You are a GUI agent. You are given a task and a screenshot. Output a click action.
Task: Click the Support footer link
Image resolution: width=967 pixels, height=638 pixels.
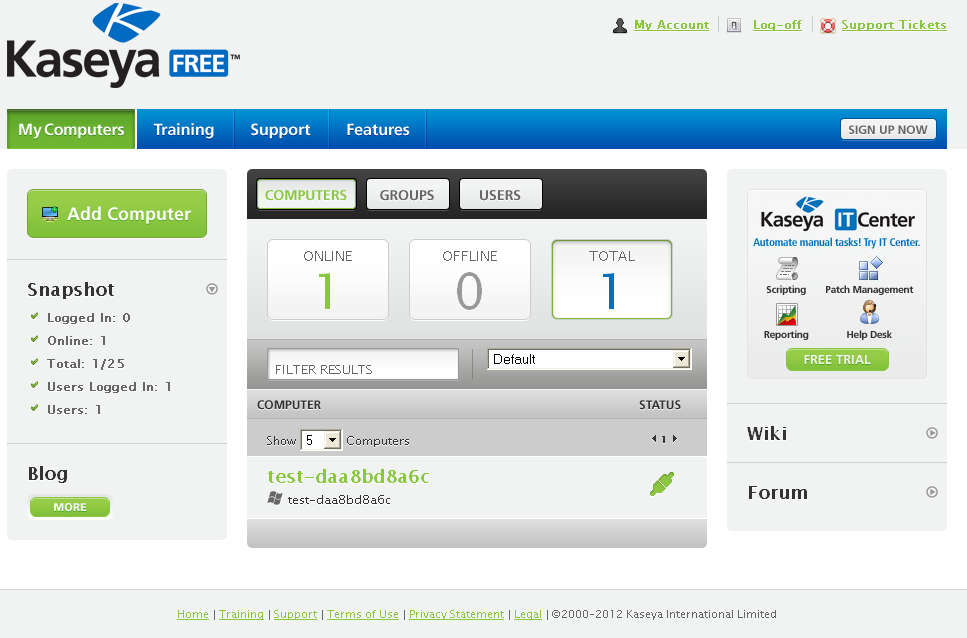click(295, 614)
